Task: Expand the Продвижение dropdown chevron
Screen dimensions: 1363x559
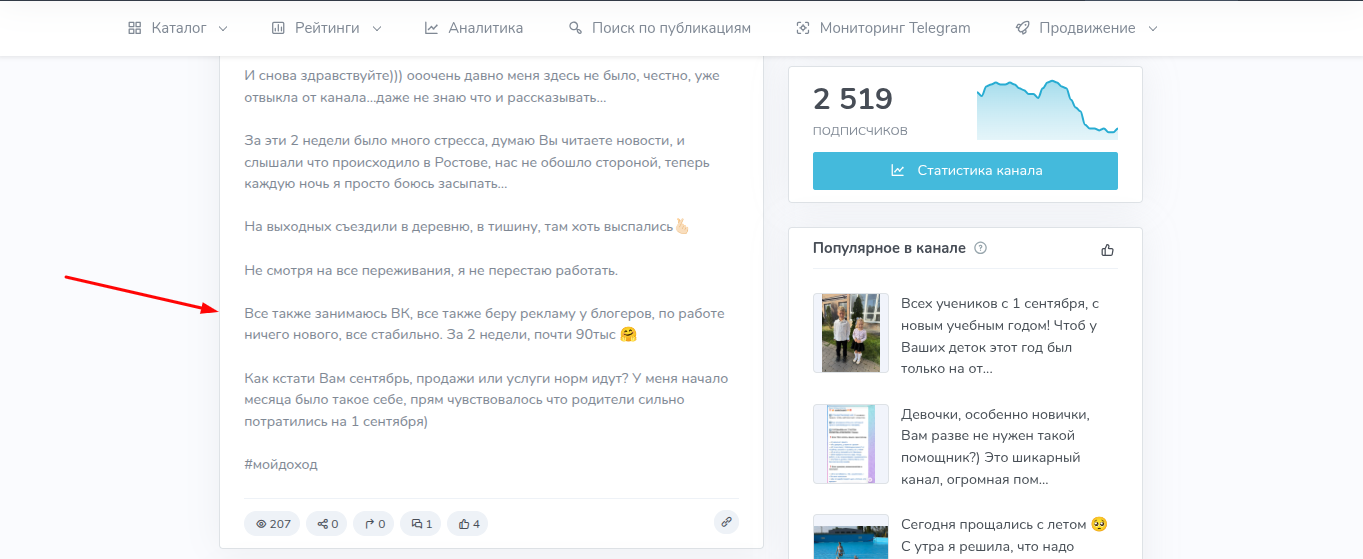Action: [x=1152, y=29]
